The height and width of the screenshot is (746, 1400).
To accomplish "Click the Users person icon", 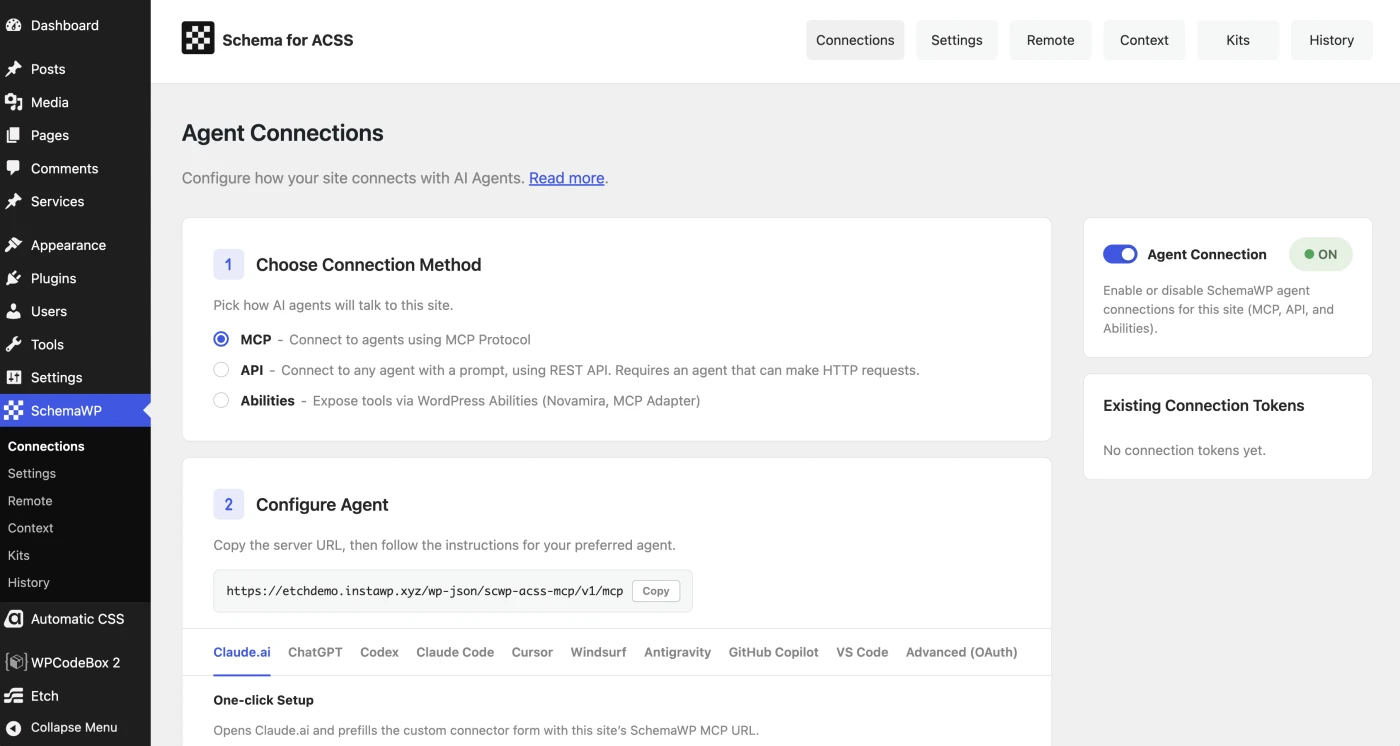I will (14, 311).
